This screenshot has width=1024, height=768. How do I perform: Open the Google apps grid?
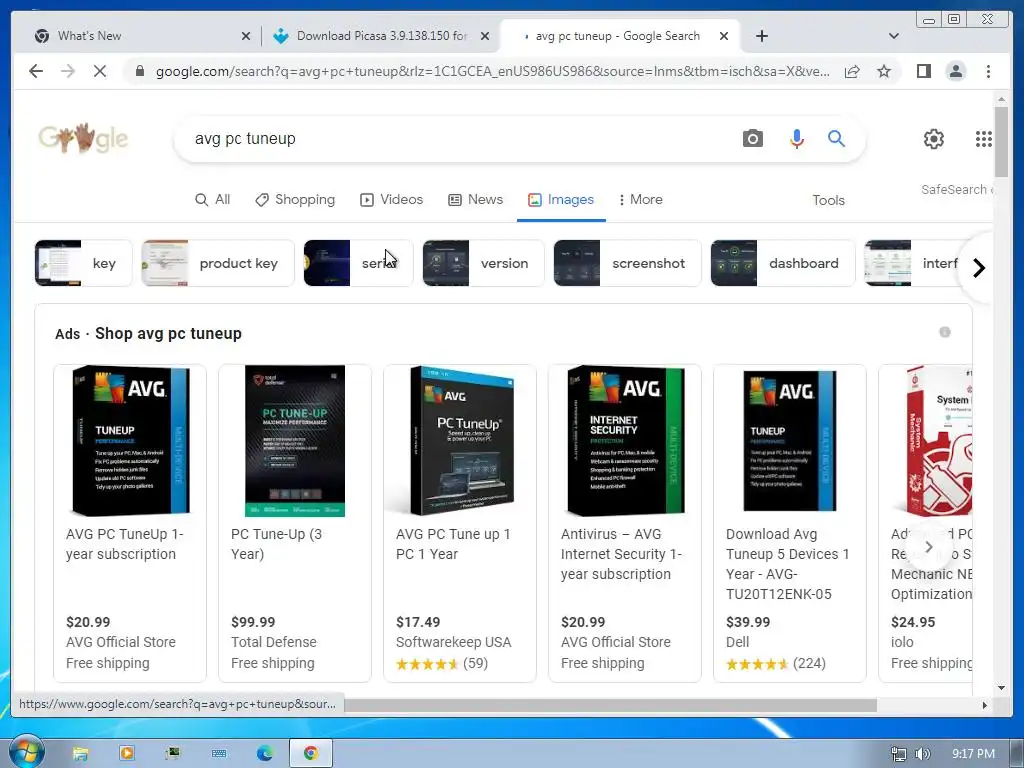984,138
